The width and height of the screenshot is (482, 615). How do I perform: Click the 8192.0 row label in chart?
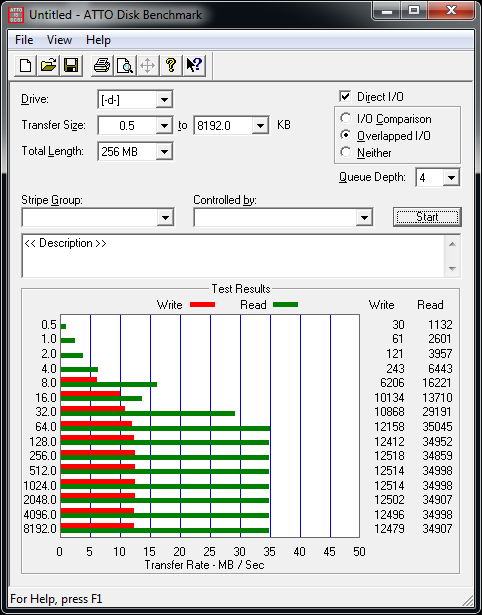pyautogui.click(x=40, y=529)
